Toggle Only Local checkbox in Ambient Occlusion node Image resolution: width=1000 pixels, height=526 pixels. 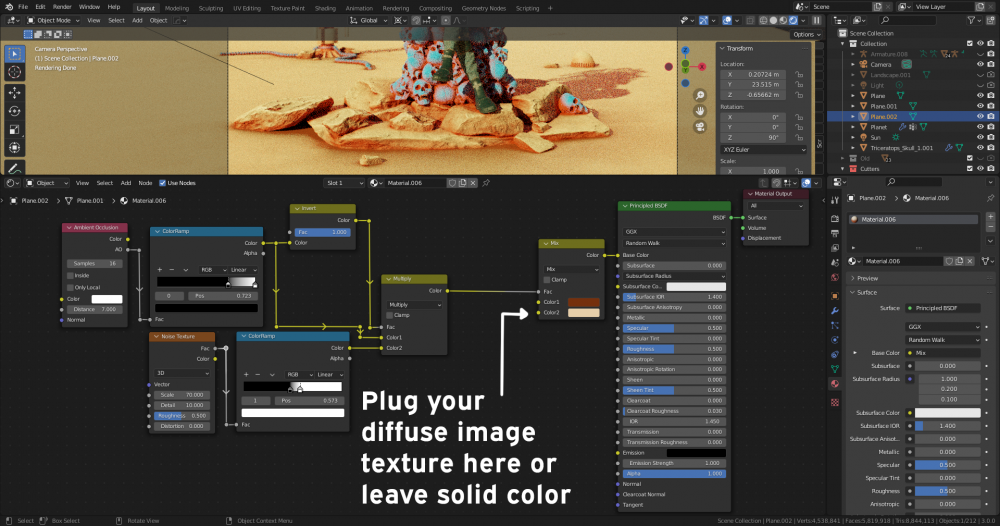pyautogui.click(x=70, y=288)
